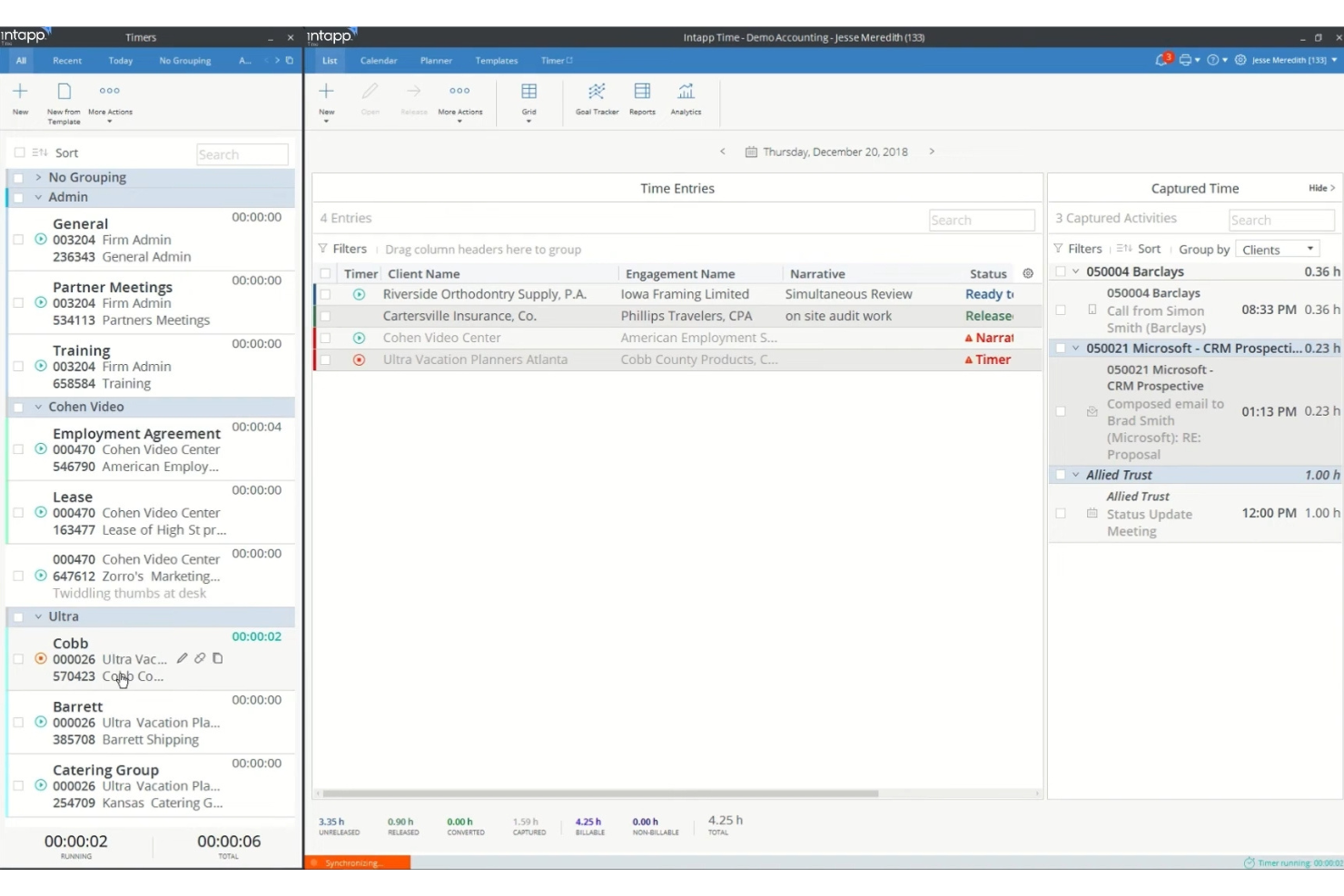Screen dimensions: 1344x896
Task: Collapse the Cohen Video timer group
Action: coord(38,407)
